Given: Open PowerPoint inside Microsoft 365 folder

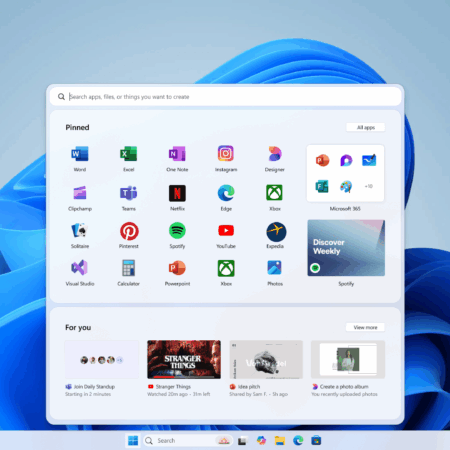Looking at the screenshot, I should [x=322, y=161].
